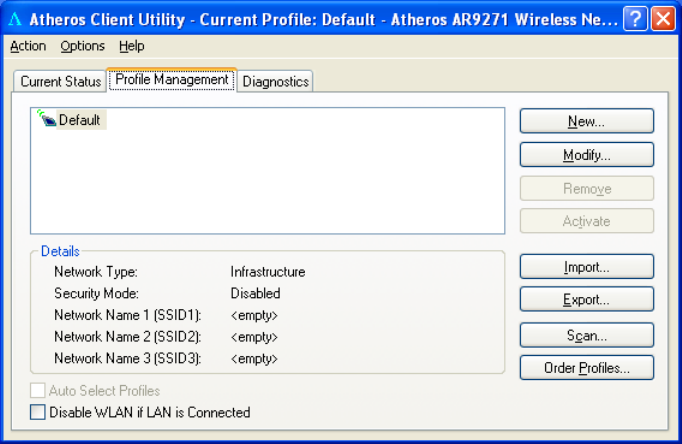Open the Order Profiles dialog
Screen dimensions: 682x444
(587, 368)
